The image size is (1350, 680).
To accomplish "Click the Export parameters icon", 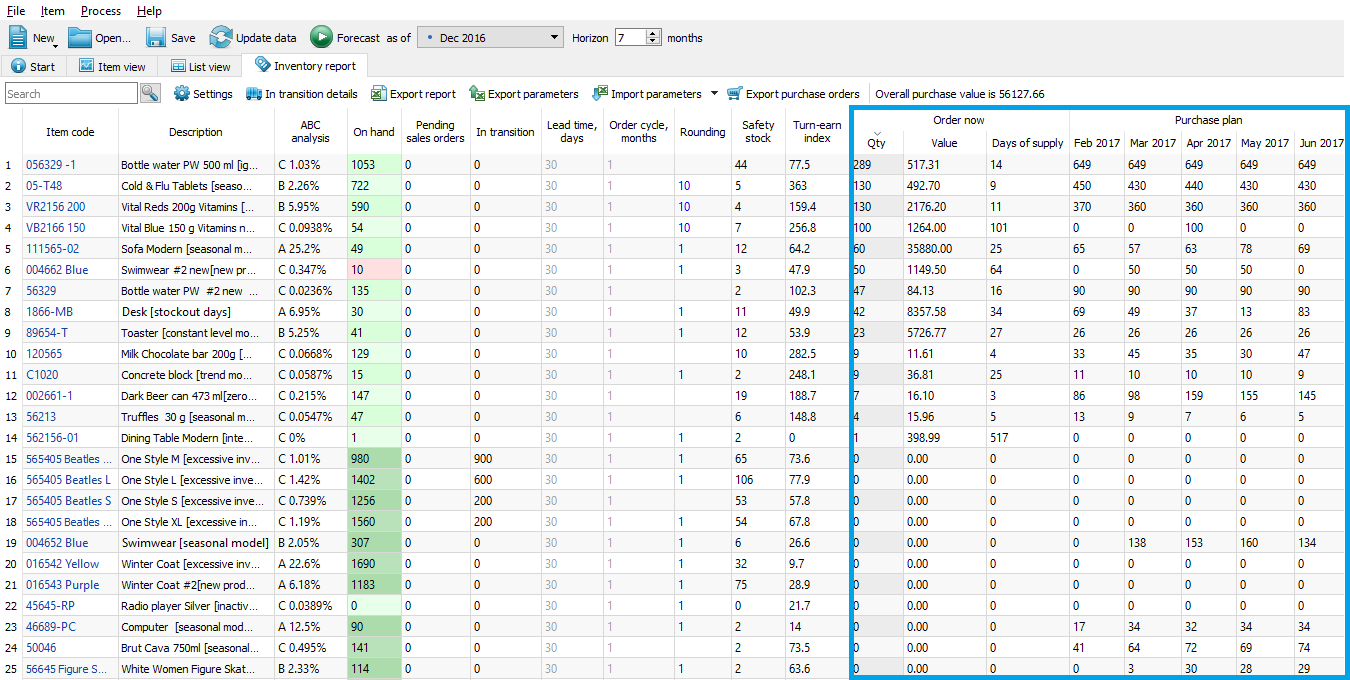I will click(x=477, y=94).
